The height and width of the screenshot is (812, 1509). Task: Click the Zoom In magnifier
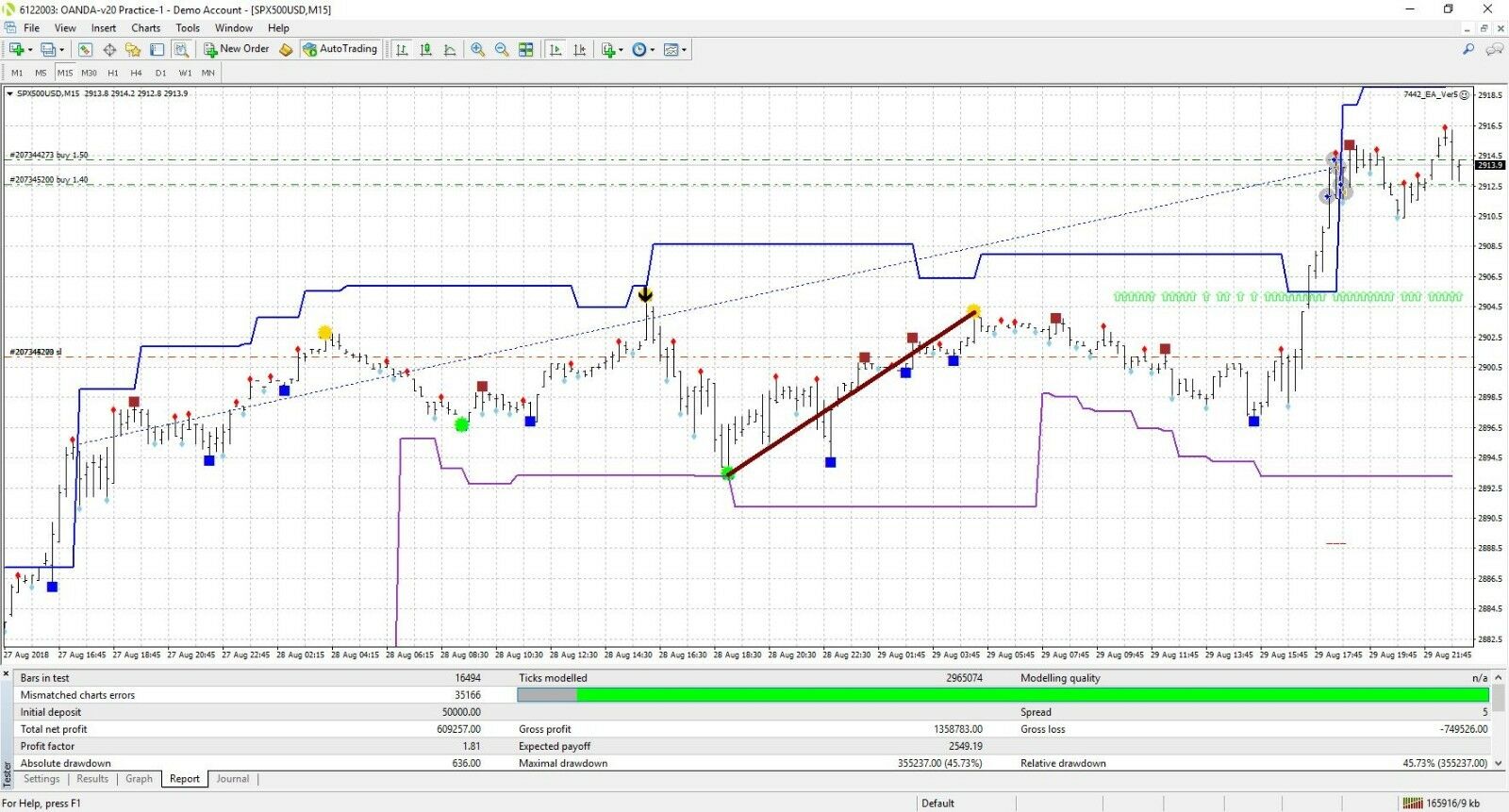478,49
